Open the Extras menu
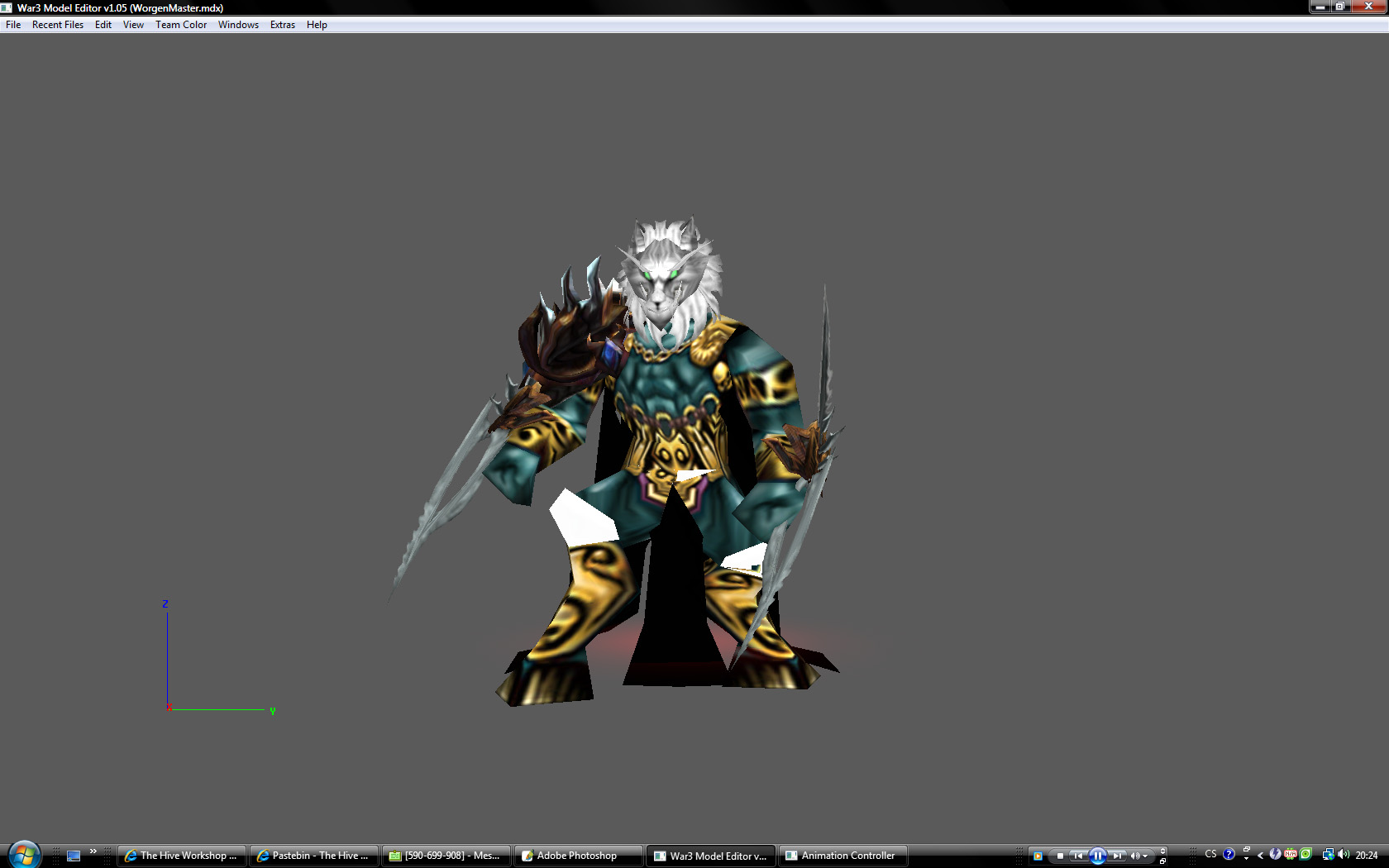Image resolution: width=1389 pixels, height=868 pixels. point(283,25)
